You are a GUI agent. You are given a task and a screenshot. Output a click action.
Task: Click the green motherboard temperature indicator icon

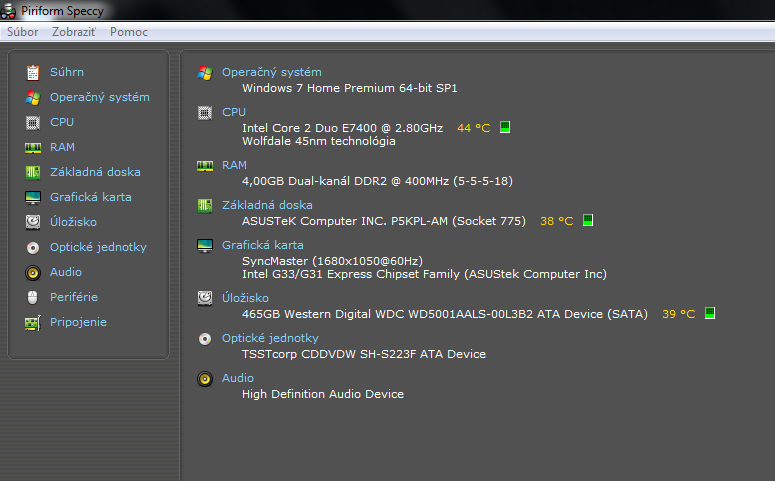click(x=588, y=220)
